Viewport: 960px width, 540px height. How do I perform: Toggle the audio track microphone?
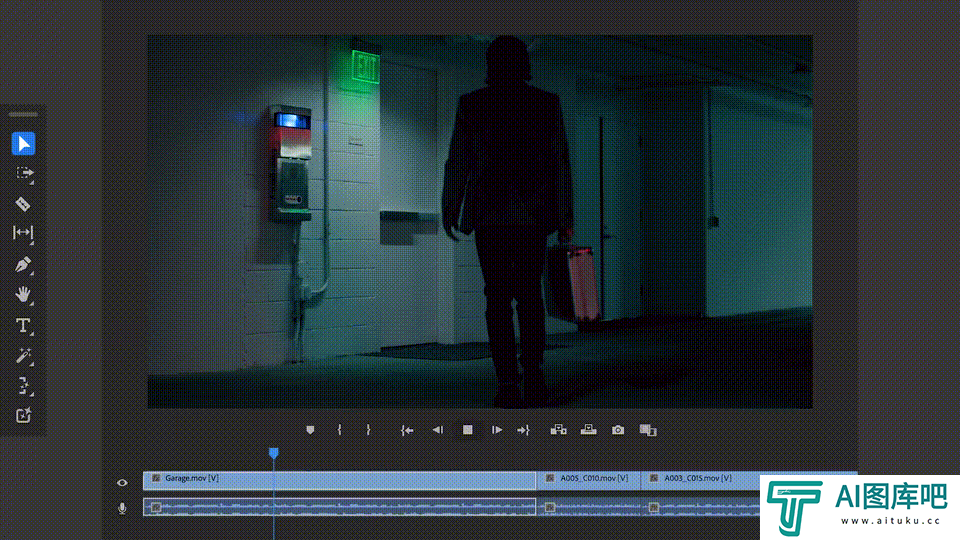click(x=122, y=508)
